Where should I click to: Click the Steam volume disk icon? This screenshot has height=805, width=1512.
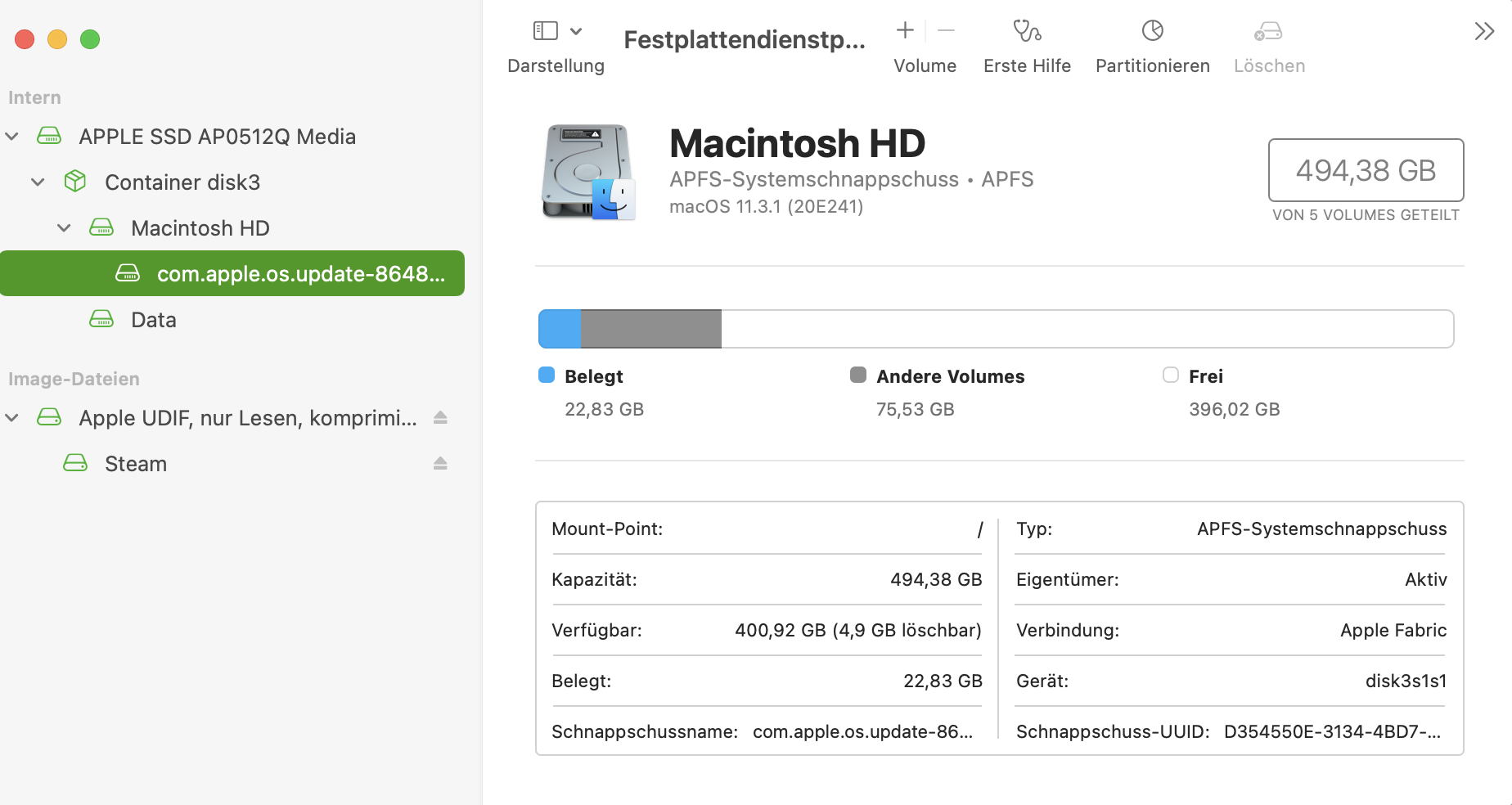coord(75,463)
